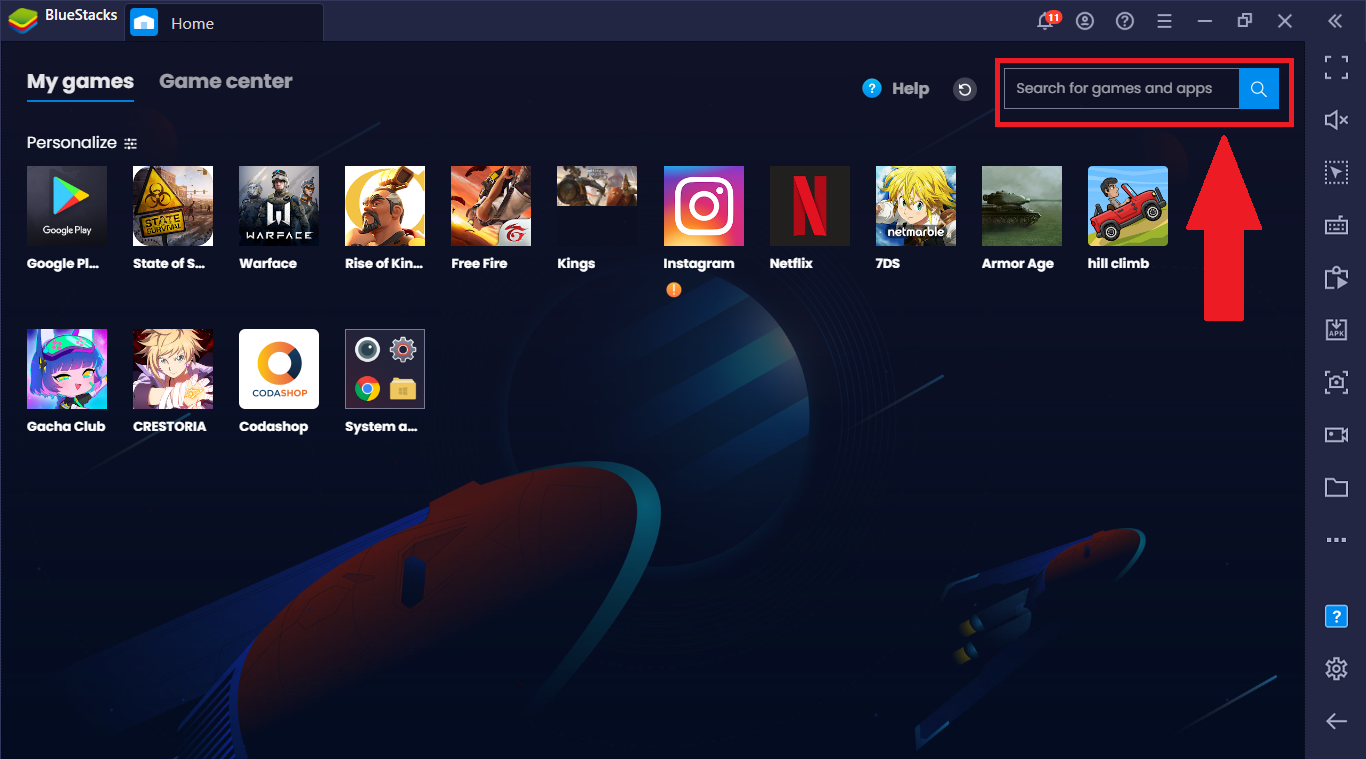Click the refresh circular arrow icon
The image size is (1366, 759).
pos(965,90)
